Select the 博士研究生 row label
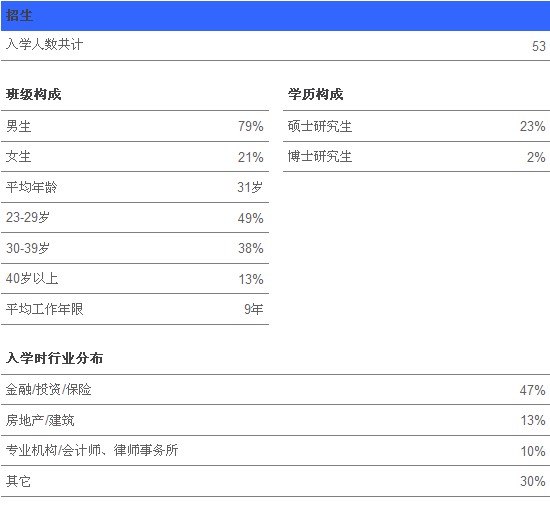Viewport: 550px width, 506px height. click(320, 156)
